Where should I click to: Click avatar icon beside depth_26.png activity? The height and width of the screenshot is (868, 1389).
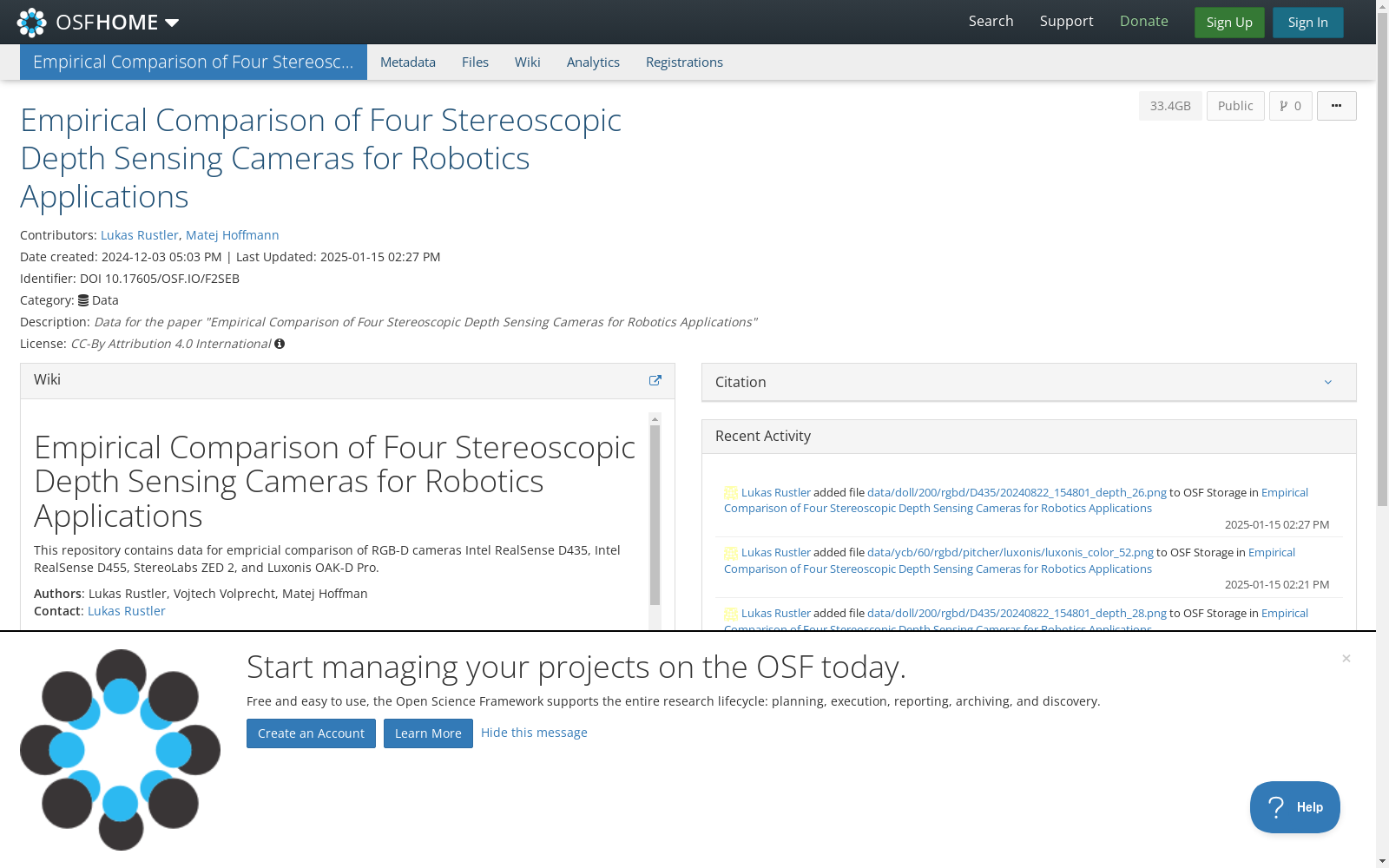(x=731, y=493)
